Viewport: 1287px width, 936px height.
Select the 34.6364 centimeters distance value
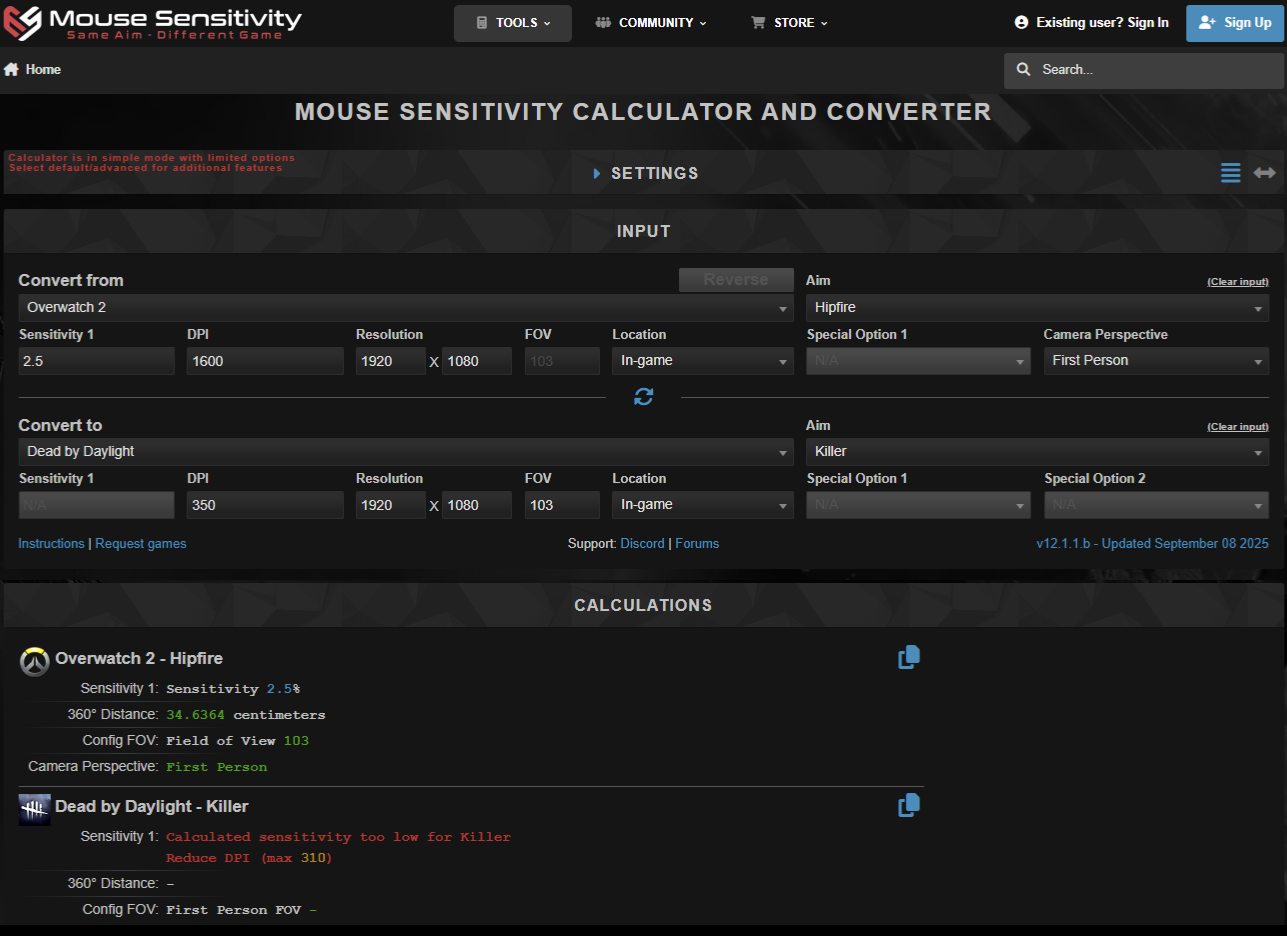click(x=246, y=715)
